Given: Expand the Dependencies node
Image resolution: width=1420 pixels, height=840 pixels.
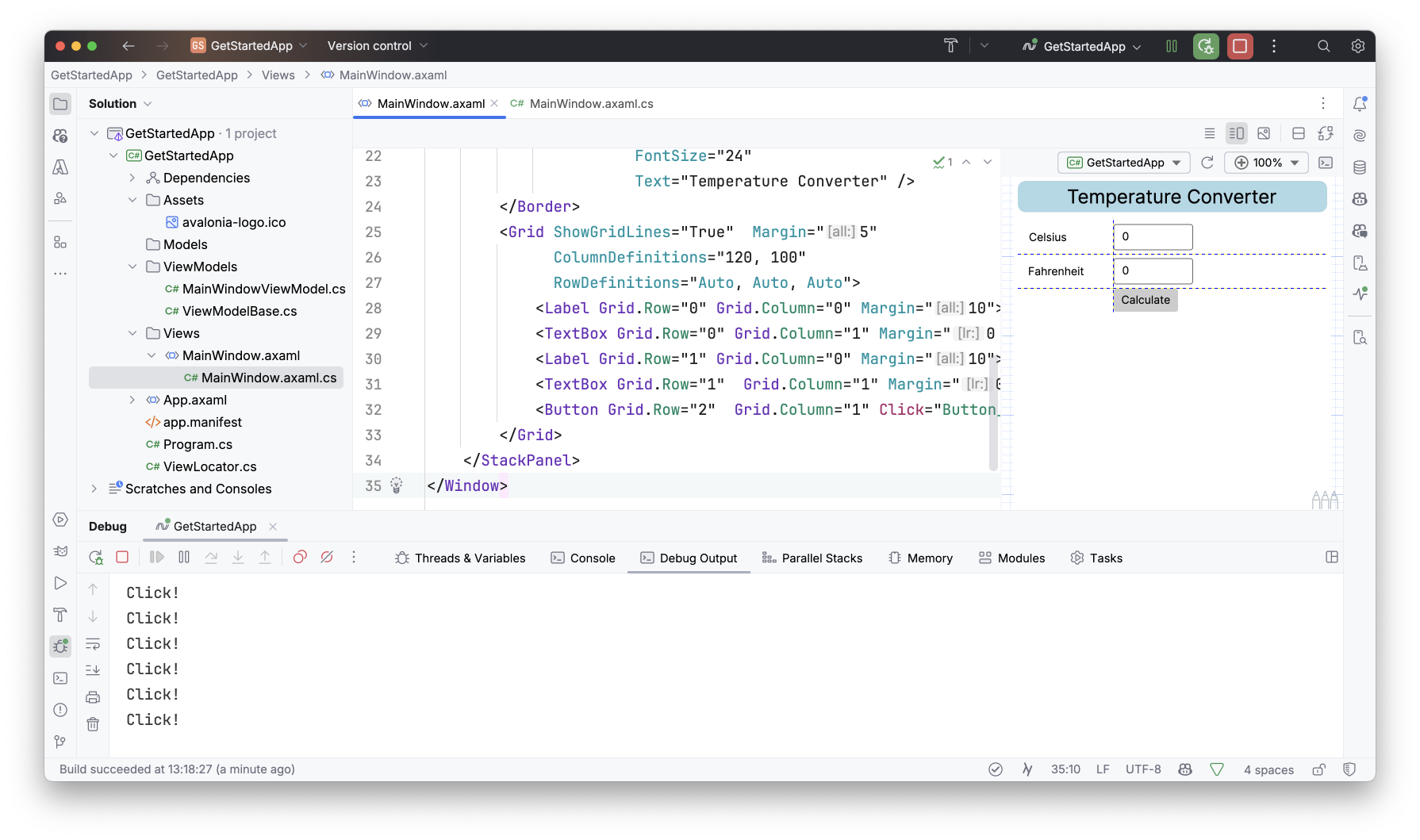Looking at the screenshot, I should tap(132, 178).
